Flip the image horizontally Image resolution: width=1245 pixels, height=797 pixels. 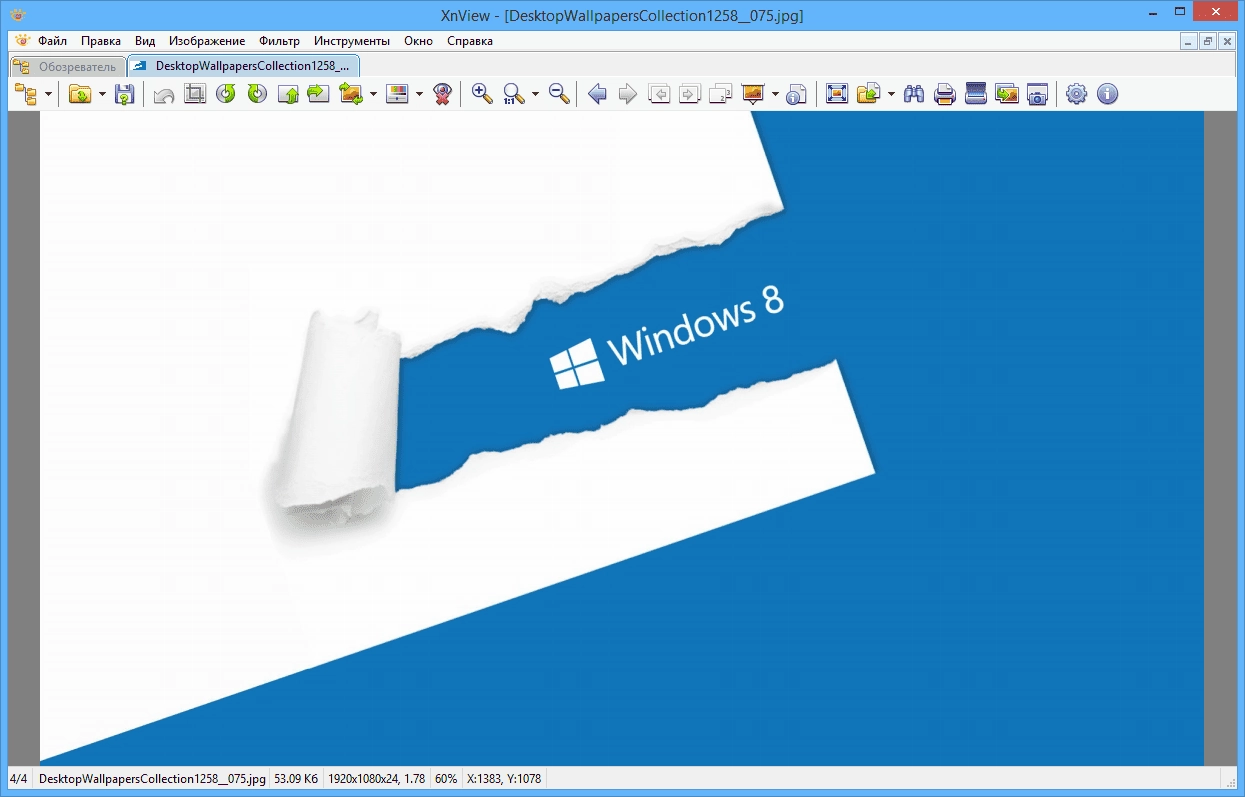(x=318, y=94)
